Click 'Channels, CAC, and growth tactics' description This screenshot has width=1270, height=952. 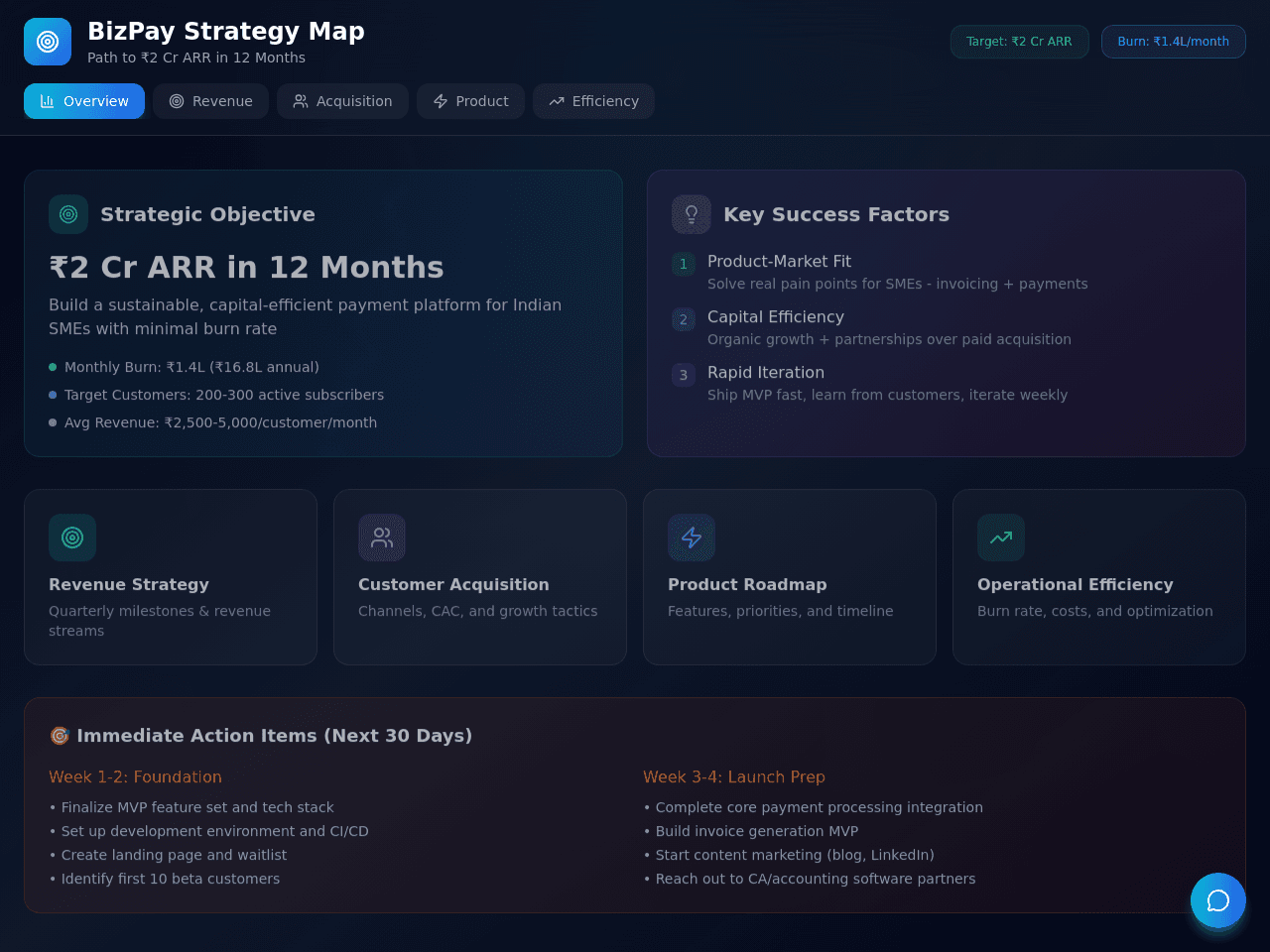click(x=478, y=611)
